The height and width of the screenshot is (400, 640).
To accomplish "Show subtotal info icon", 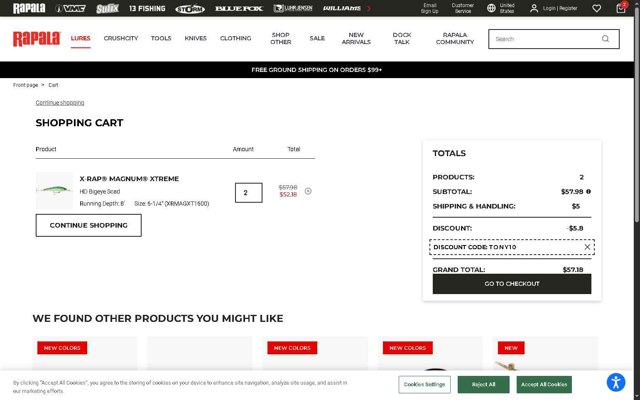I will [589, 191].
